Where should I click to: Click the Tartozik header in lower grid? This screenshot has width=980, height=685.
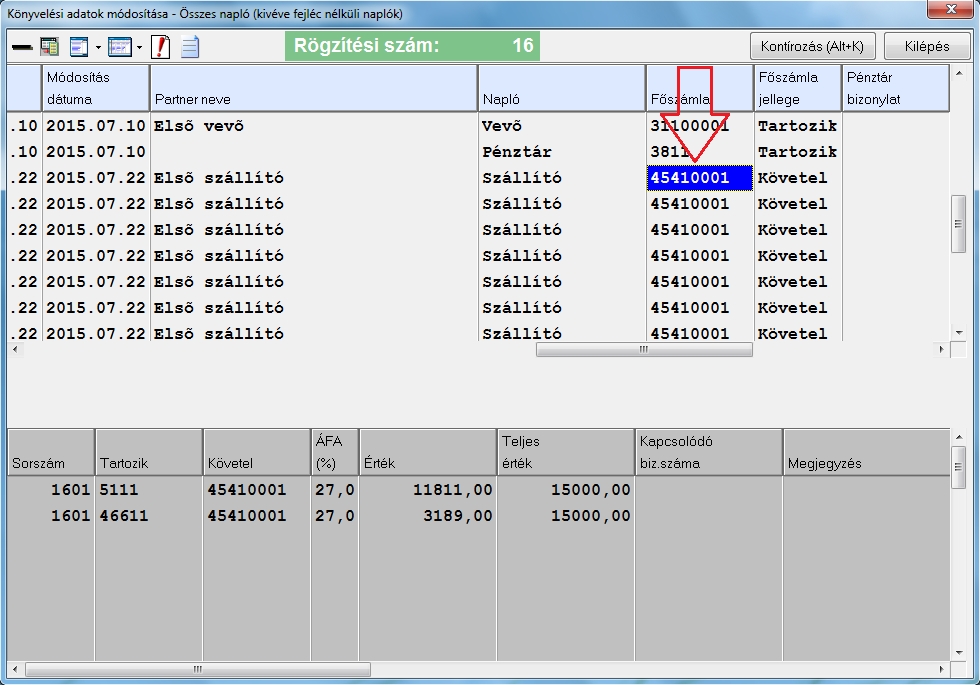(x=149, y=453)
